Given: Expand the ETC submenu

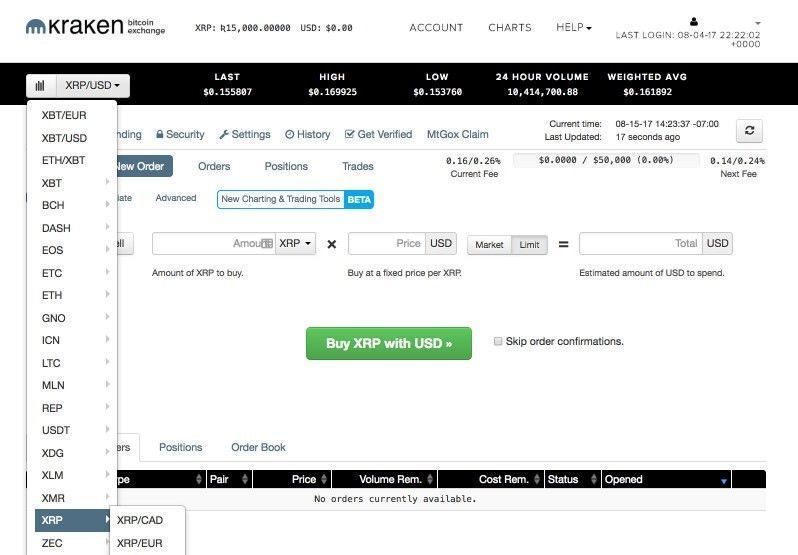Looking at the screenshot, I should 72,273.
